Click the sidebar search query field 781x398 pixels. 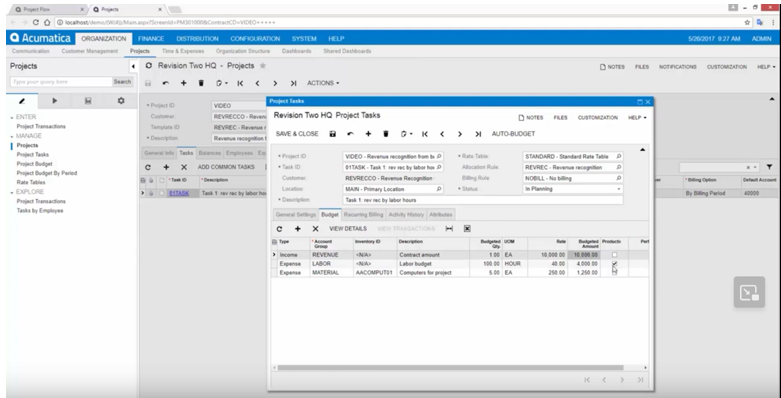tap(61, 82)
